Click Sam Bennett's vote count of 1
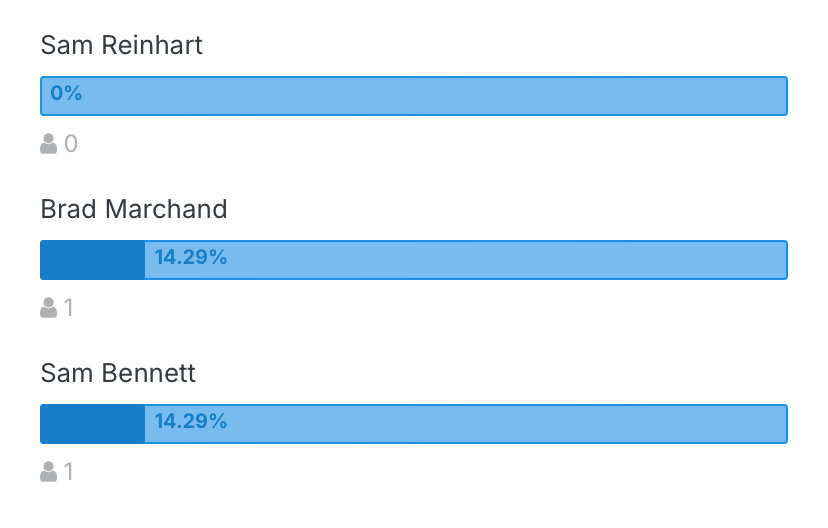The width and height of the screenshot is (828, 528). 68,472
